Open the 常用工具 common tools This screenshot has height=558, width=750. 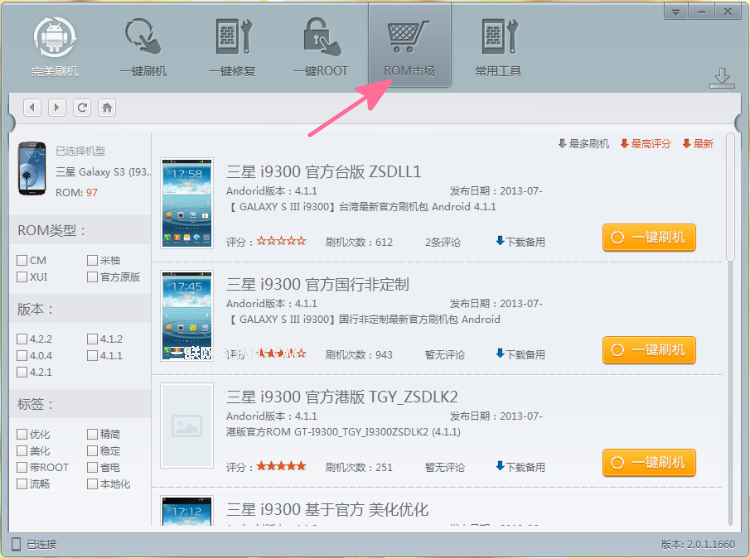tap(498, 47)
